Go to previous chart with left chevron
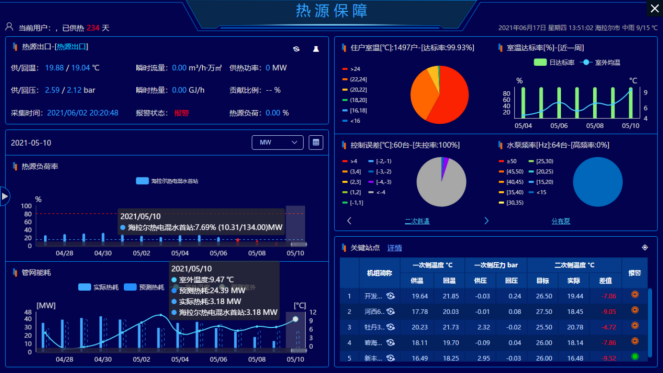This screenshot has width=663, height=373. click(349, 221)
